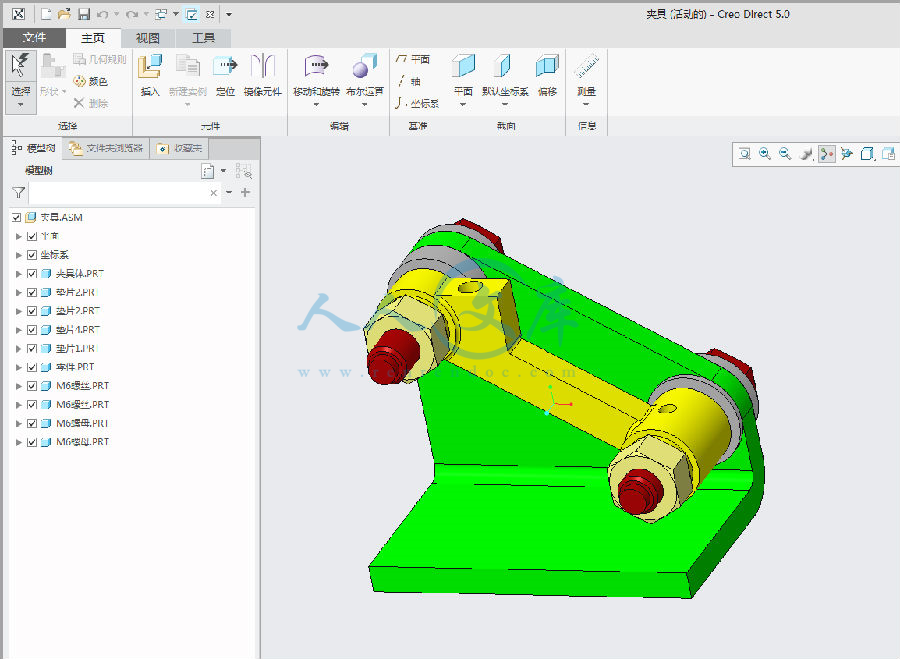Viewport: 900px width, 659px height.
Task: Open a file with the folder icon
Action: pyautogui.click(x=64, y=14)
